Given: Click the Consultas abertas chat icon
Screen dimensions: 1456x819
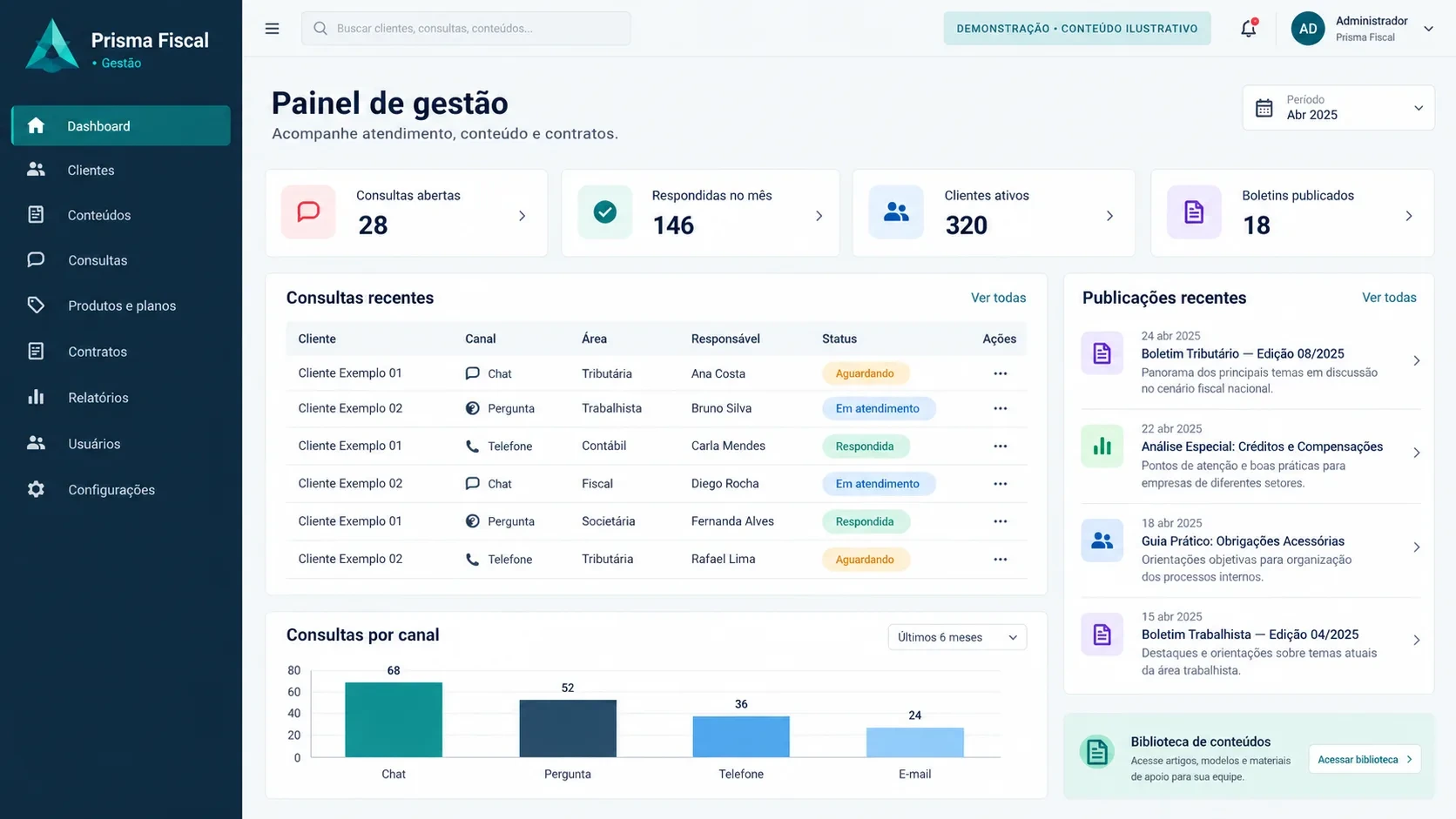Looking at the screenshot, I should [x=308, y=212].
